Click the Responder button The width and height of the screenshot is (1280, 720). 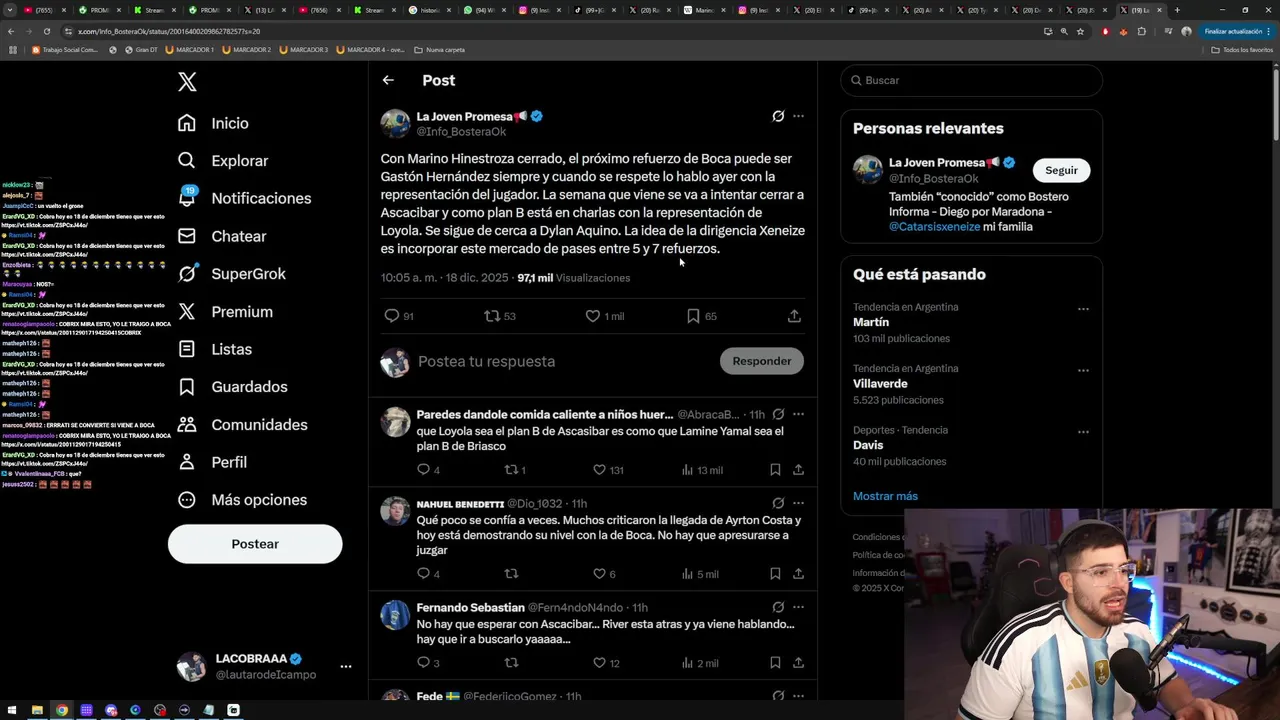click(x=762, y=361)
